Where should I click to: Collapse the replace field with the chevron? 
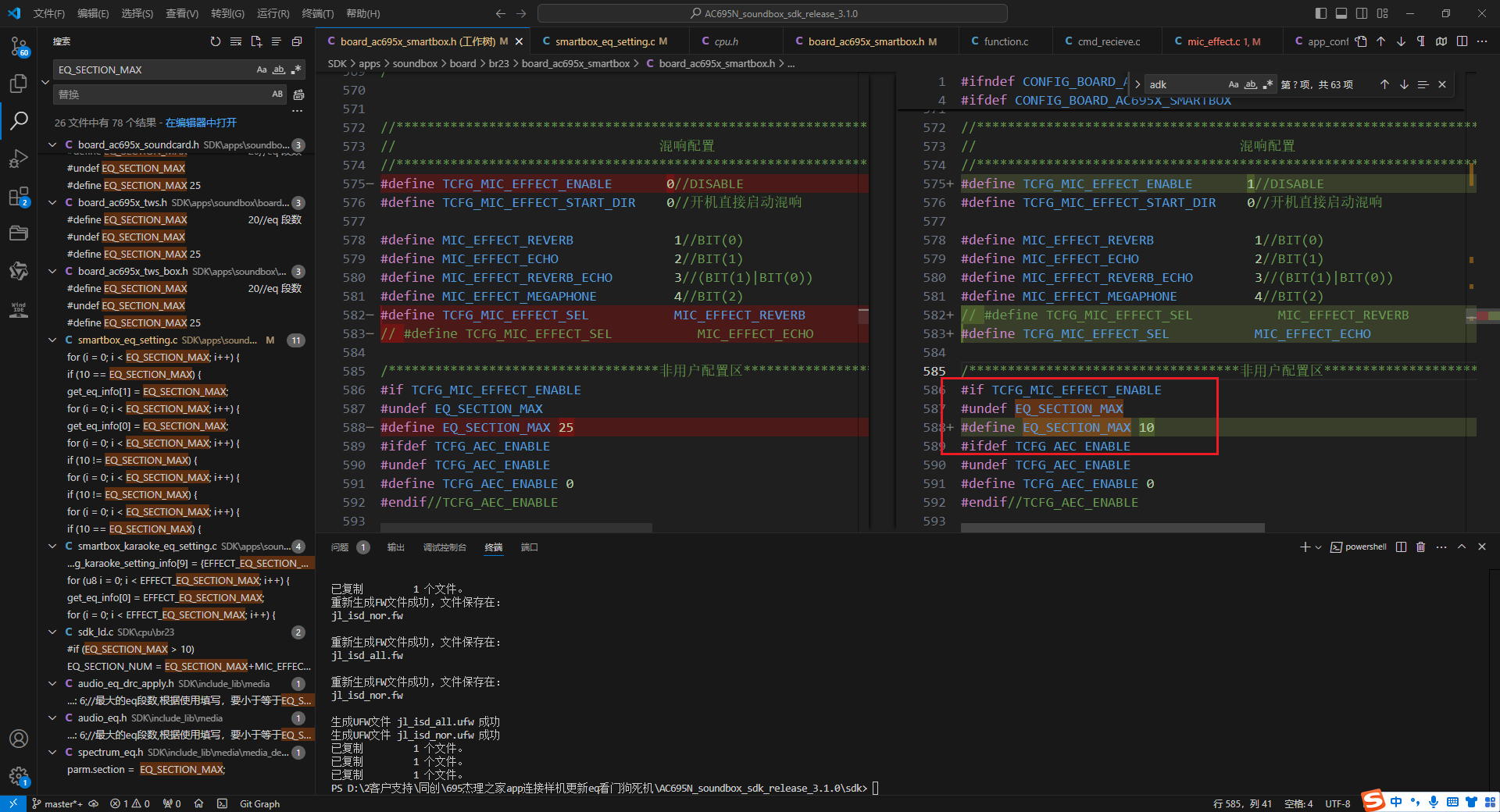pyautogui.click(x=45, y=82)
